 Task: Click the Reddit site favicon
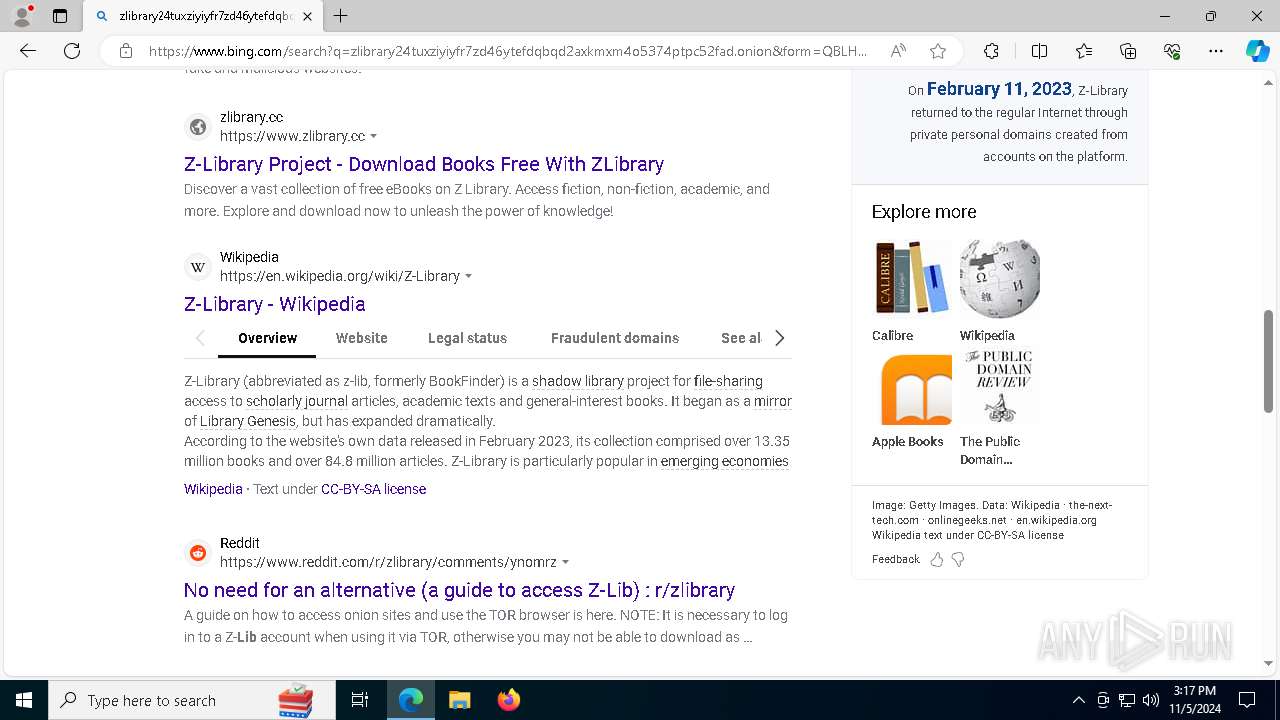coord(198,553)
